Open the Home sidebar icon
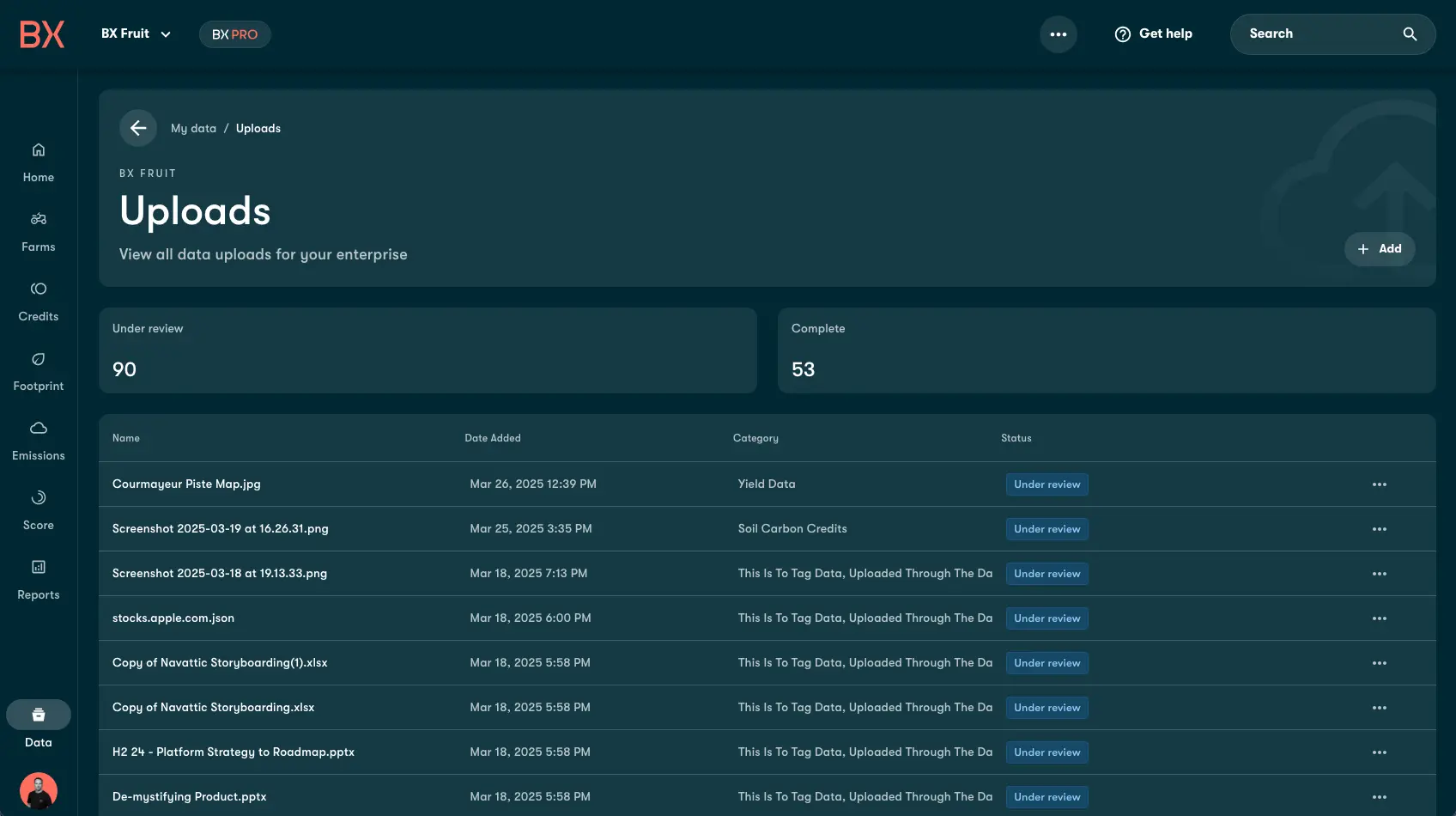 coord(39,150)
